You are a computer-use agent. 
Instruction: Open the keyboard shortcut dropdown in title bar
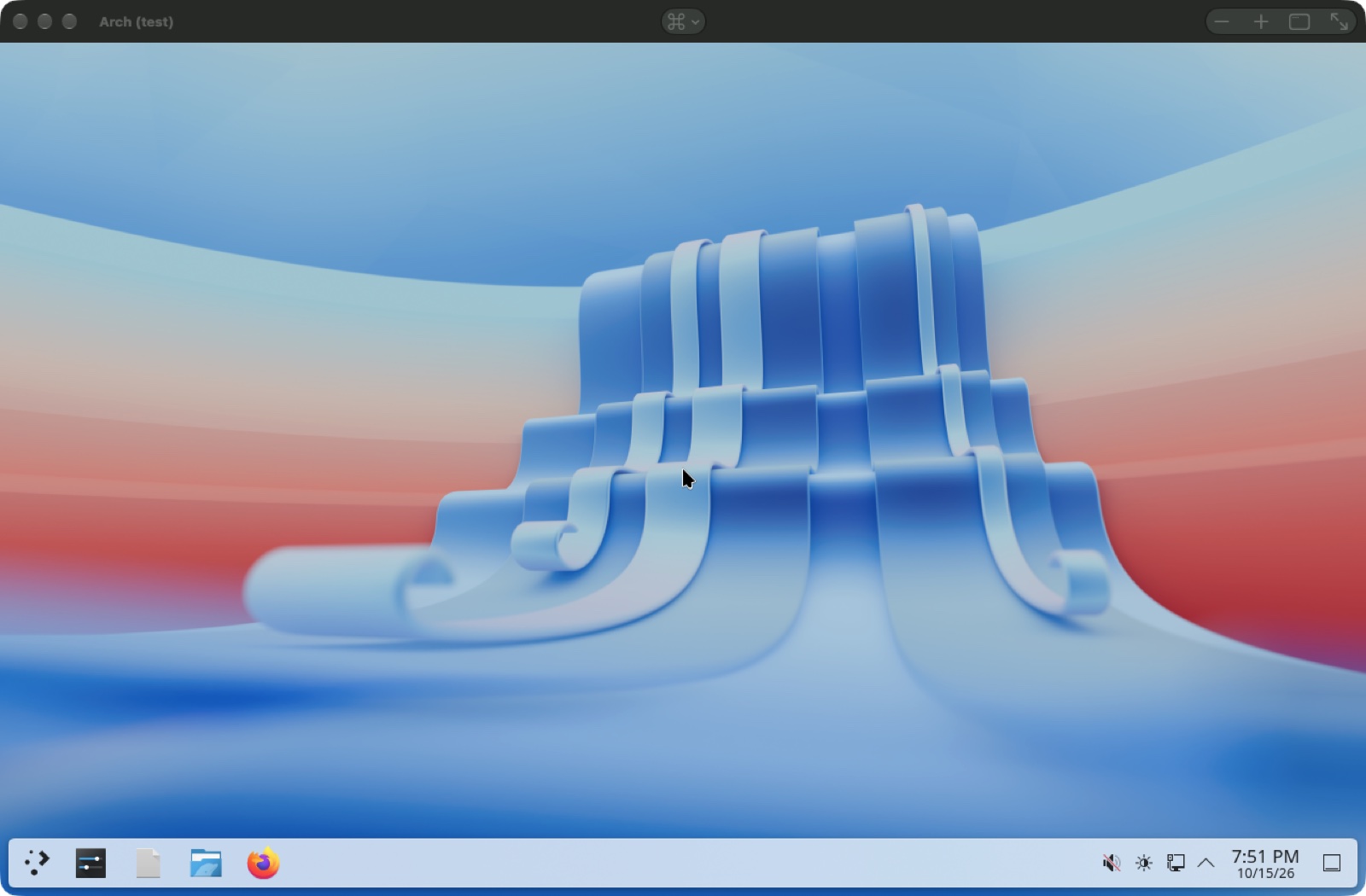pos(683,21)
